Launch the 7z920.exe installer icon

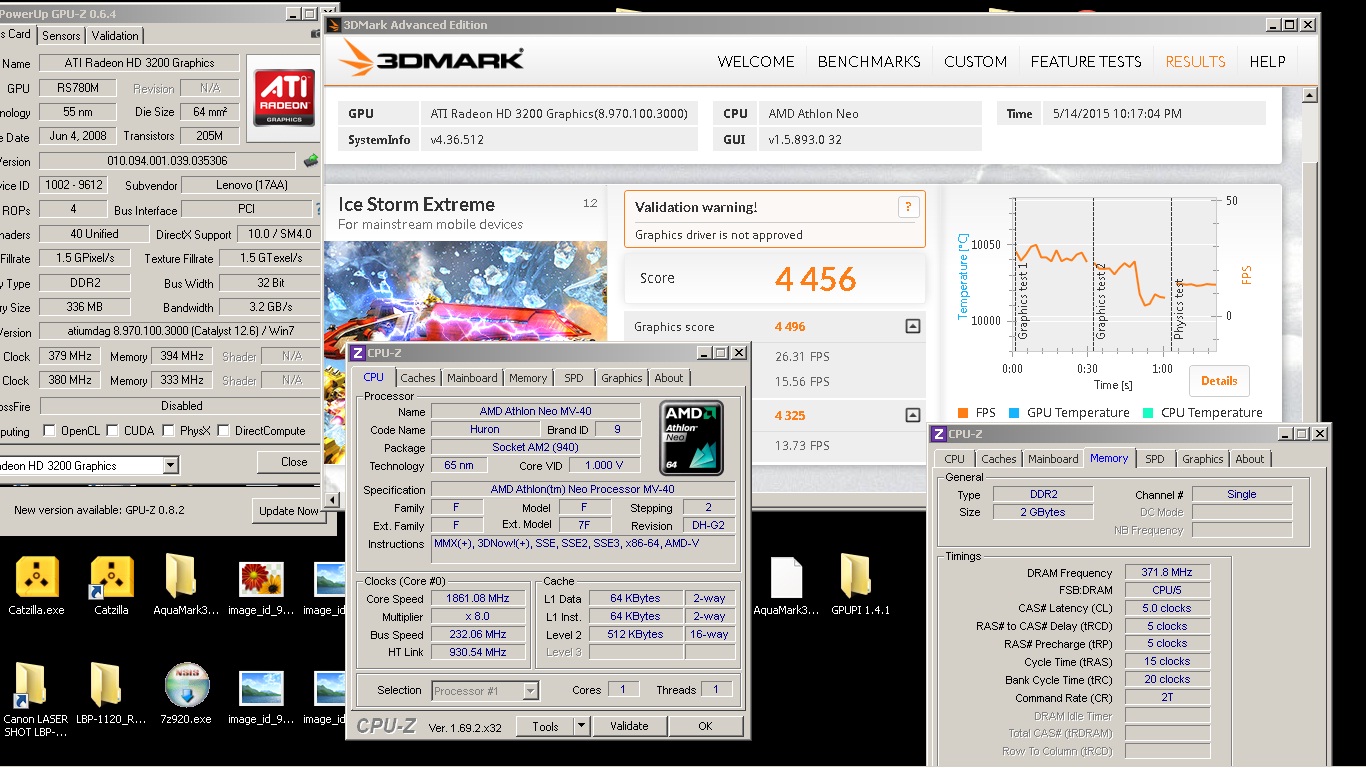point(186,685)
